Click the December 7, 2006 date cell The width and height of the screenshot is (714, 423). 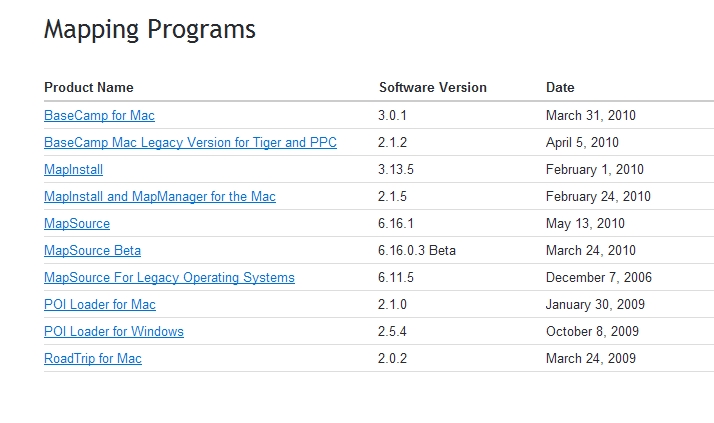point(599,277)
